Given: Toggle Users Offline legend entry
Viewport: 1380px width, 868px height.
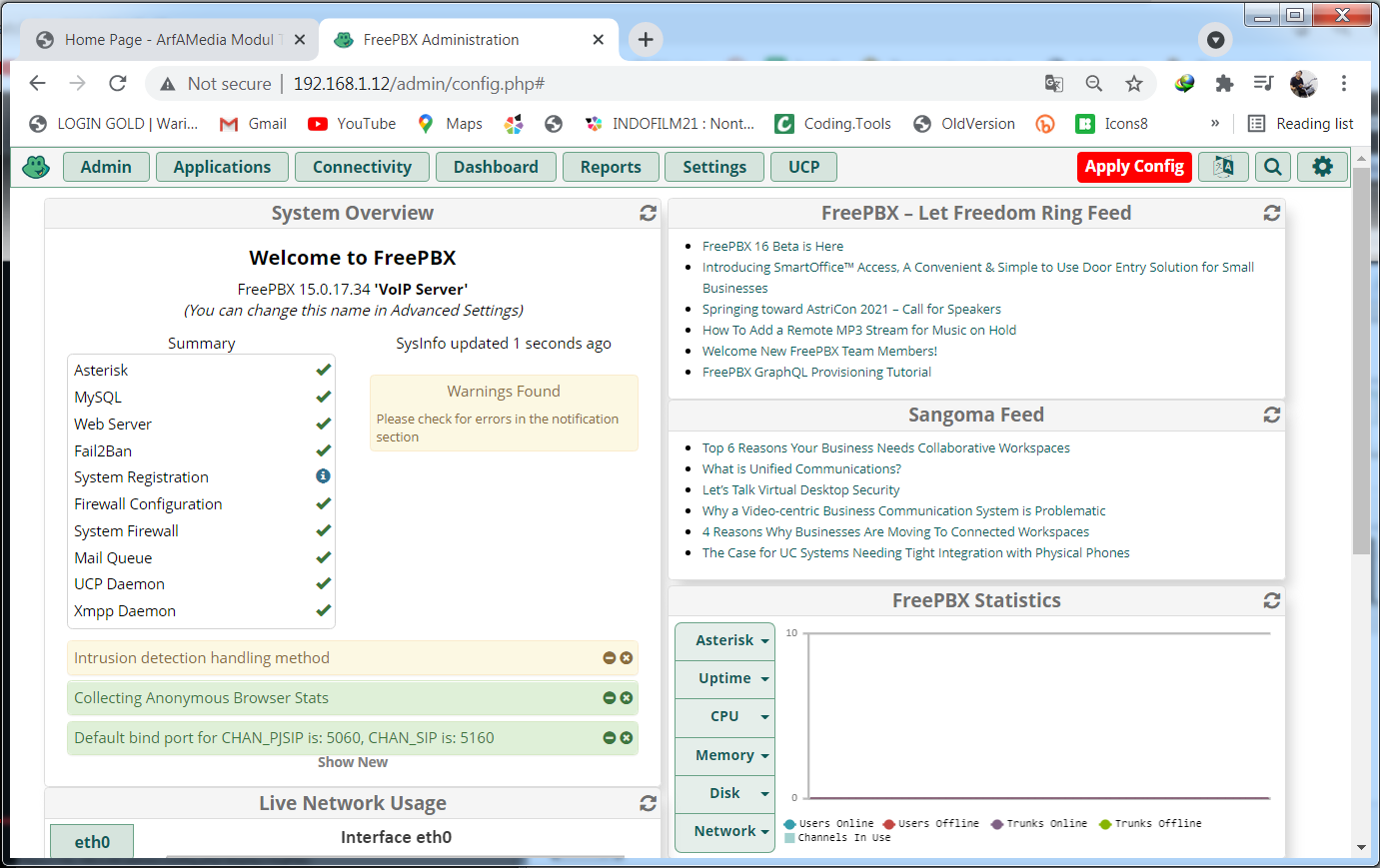Looking at the screenshot, I should (x=930, y=824).
